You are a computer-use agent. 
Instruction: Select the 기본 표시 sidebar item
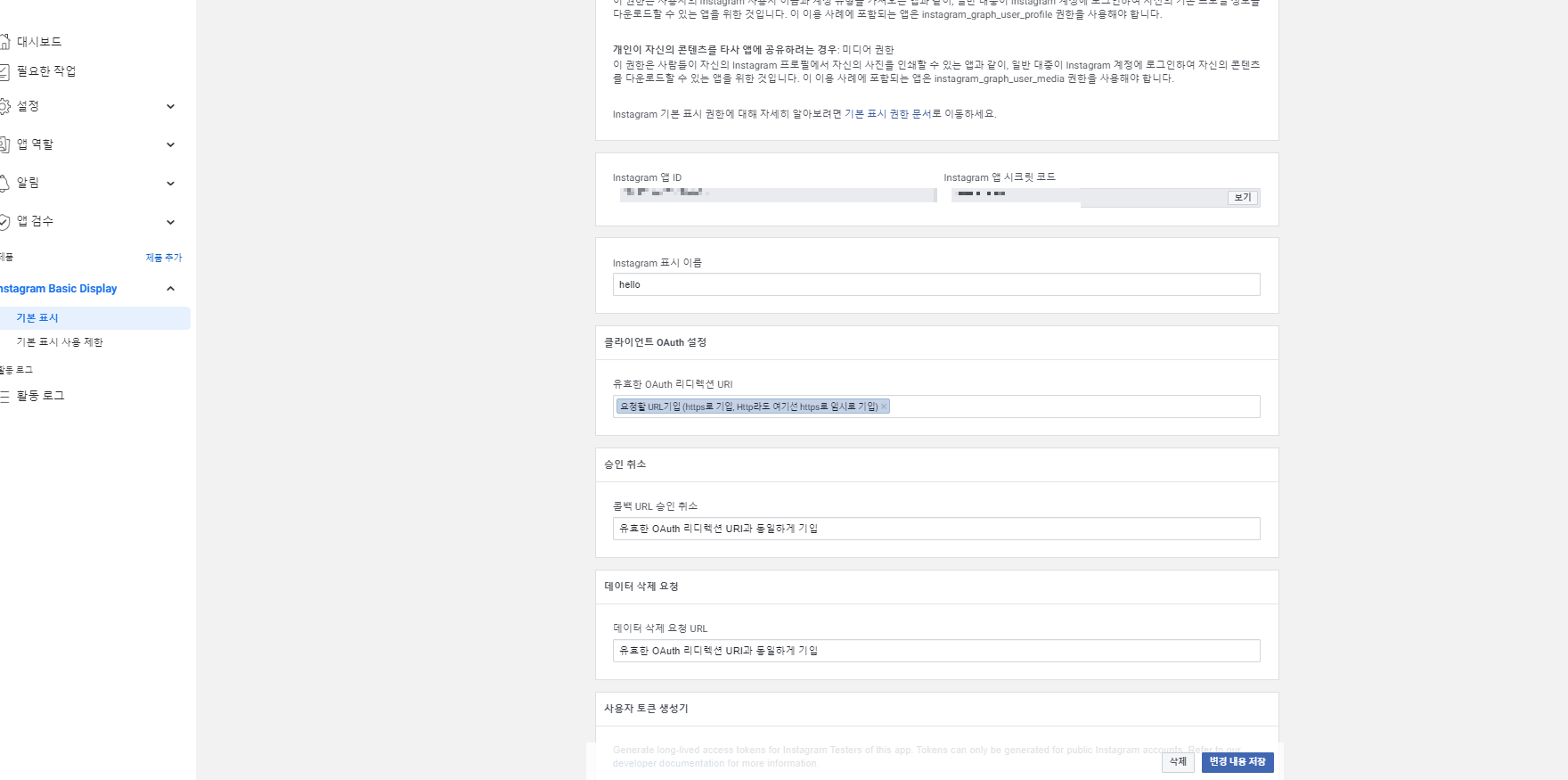(x=95, y=318)
